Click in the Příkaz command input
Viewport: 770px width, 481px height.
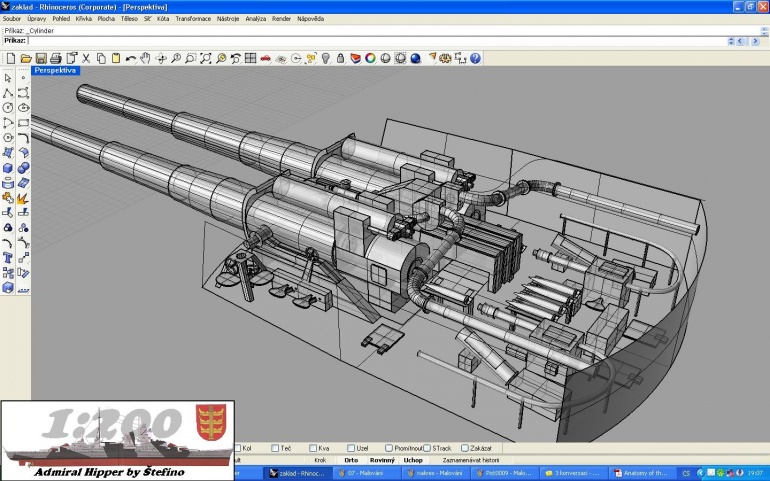376,41
